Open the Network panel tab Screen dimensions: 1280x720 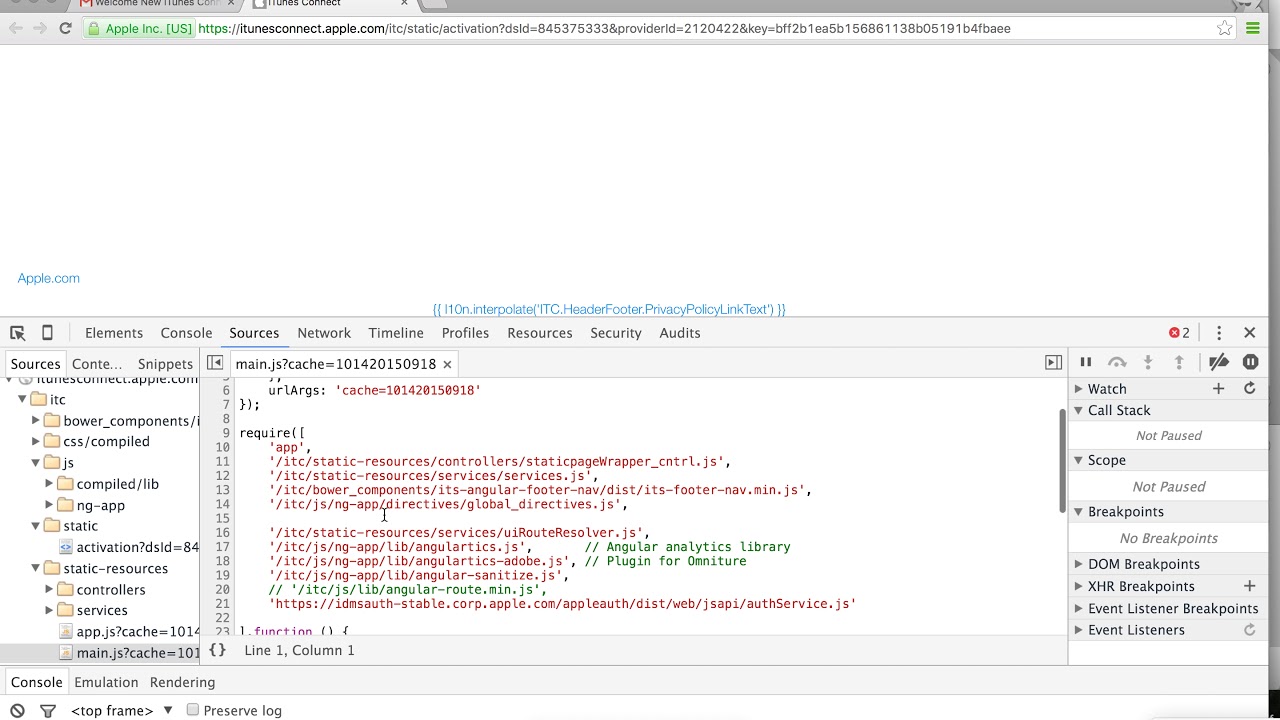click(324, 333)
